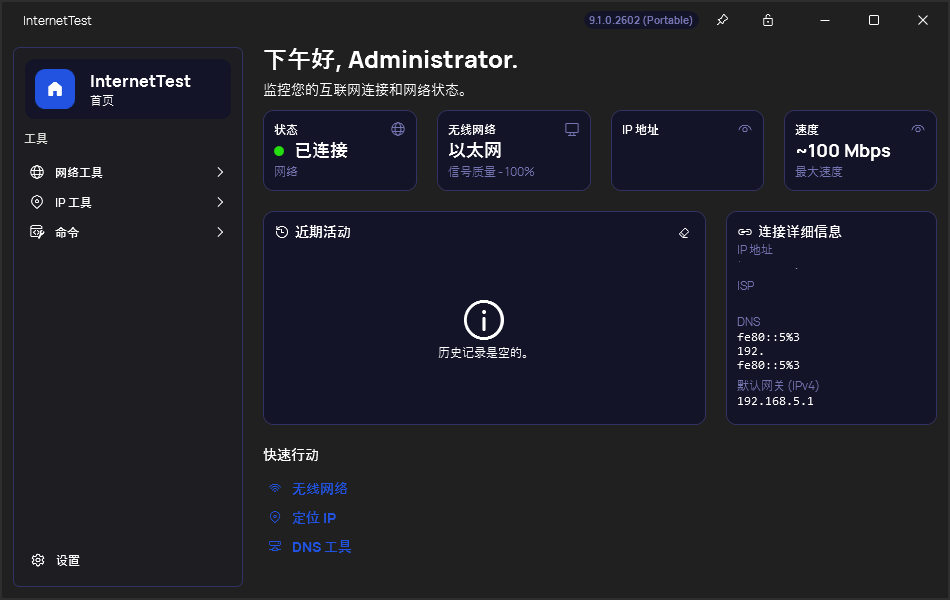This screenshot has width=950, height=600.
Task: Click the location pin icon beside 定位 IP
Action: tap(274, 517)
